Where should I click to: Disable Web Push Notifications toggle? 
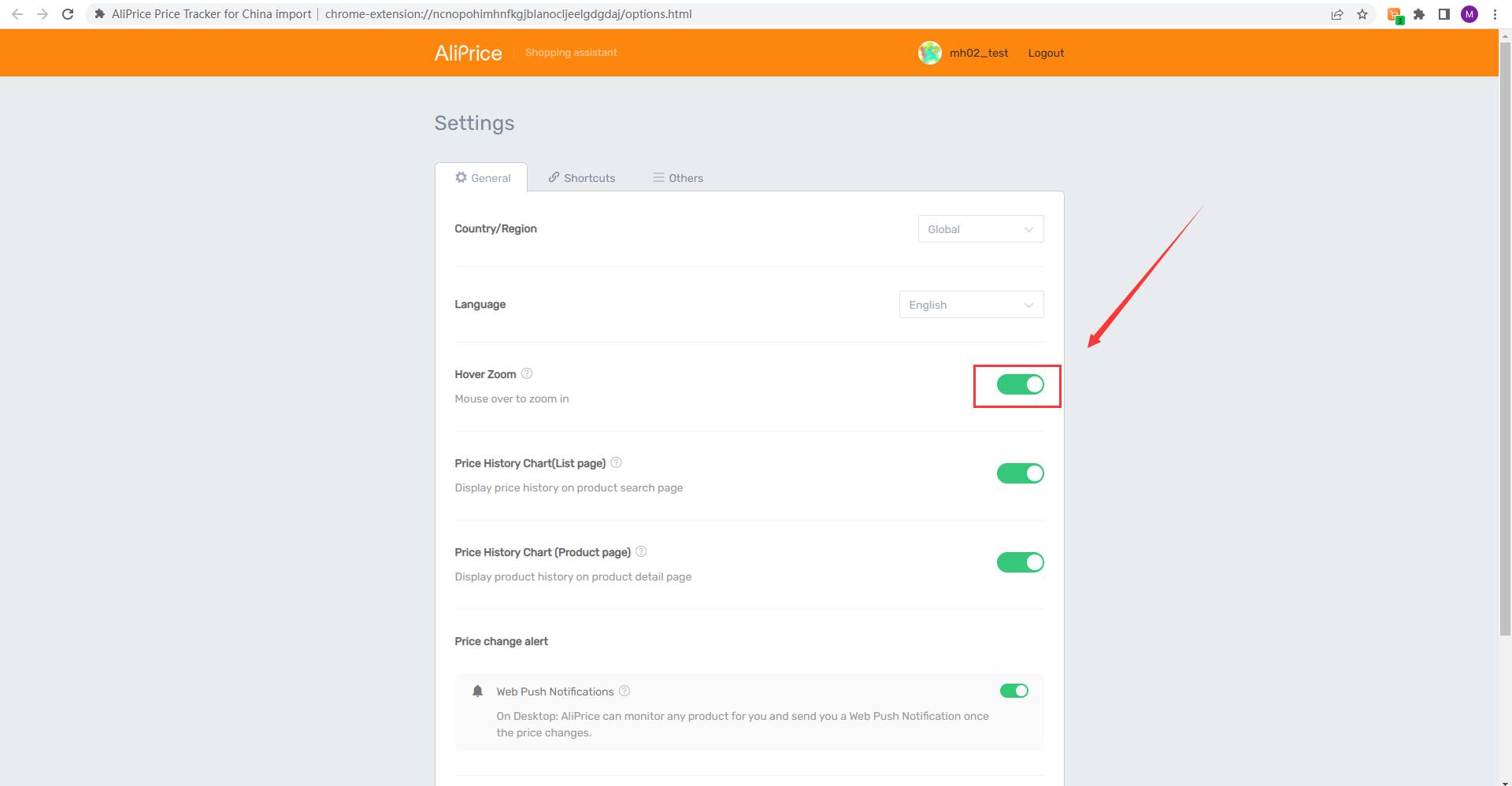click(1014, 691)
